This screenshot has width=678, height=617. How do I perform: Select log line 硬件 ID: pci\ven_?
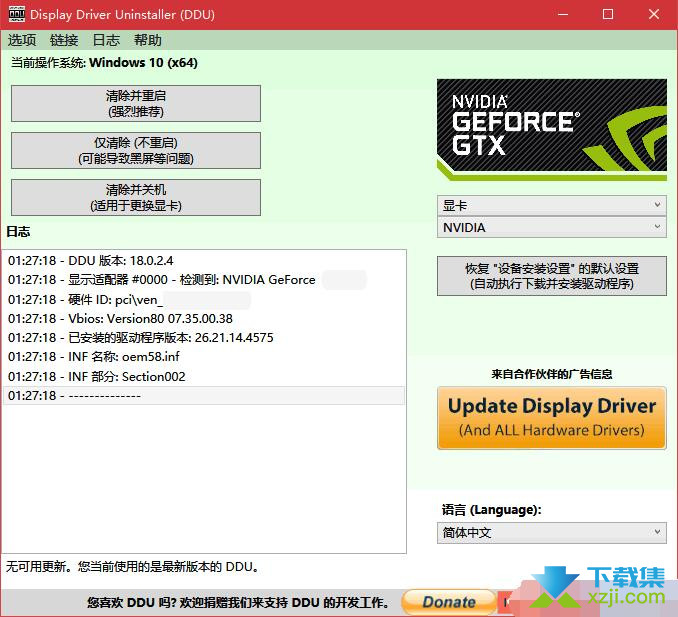tap(204, 299)
